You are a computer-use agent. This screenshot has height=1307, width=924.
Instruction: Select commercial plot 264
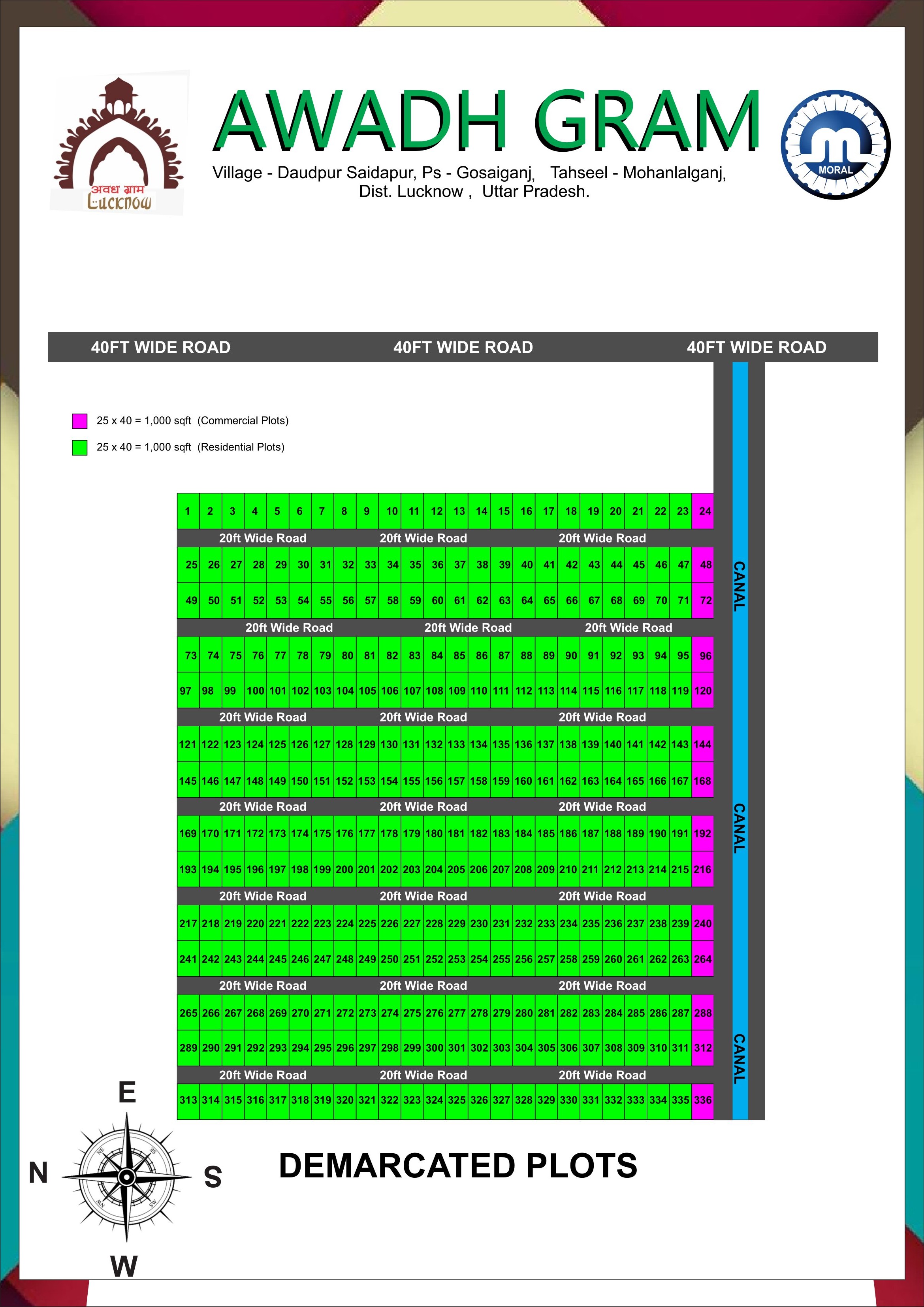point(702,959)
